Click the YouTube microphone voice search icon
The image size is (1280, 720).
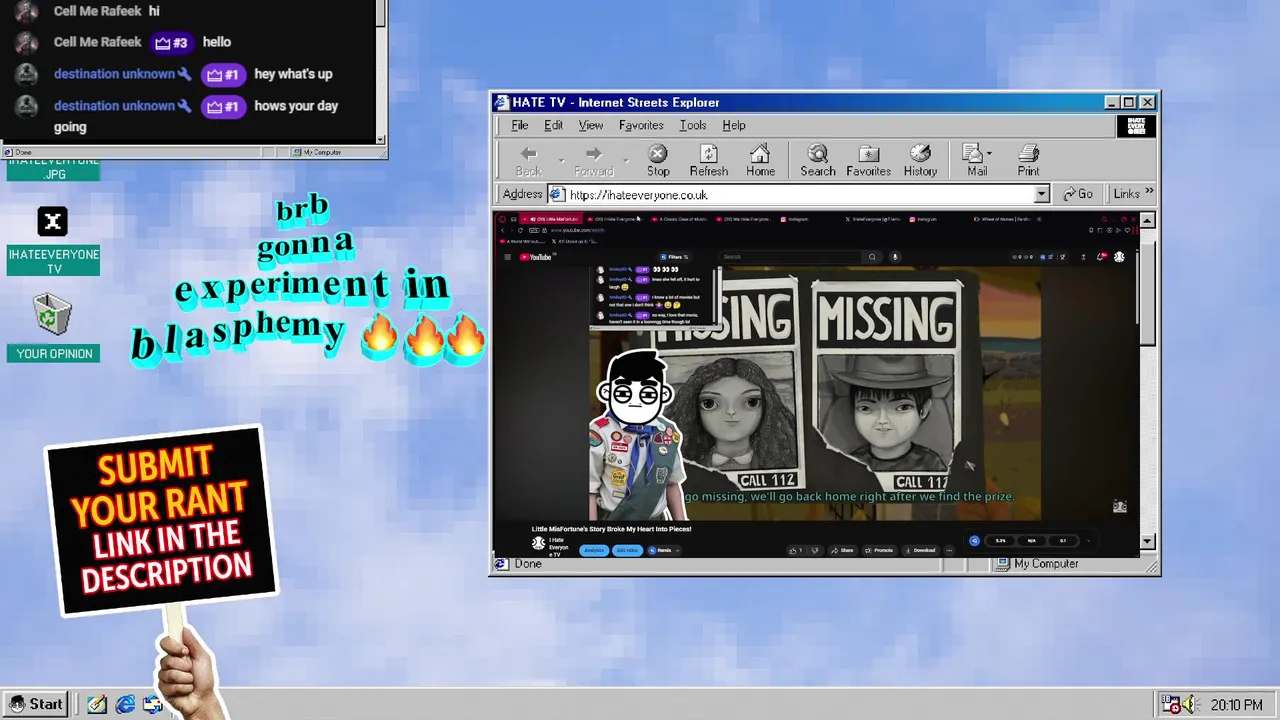point(895,257)
